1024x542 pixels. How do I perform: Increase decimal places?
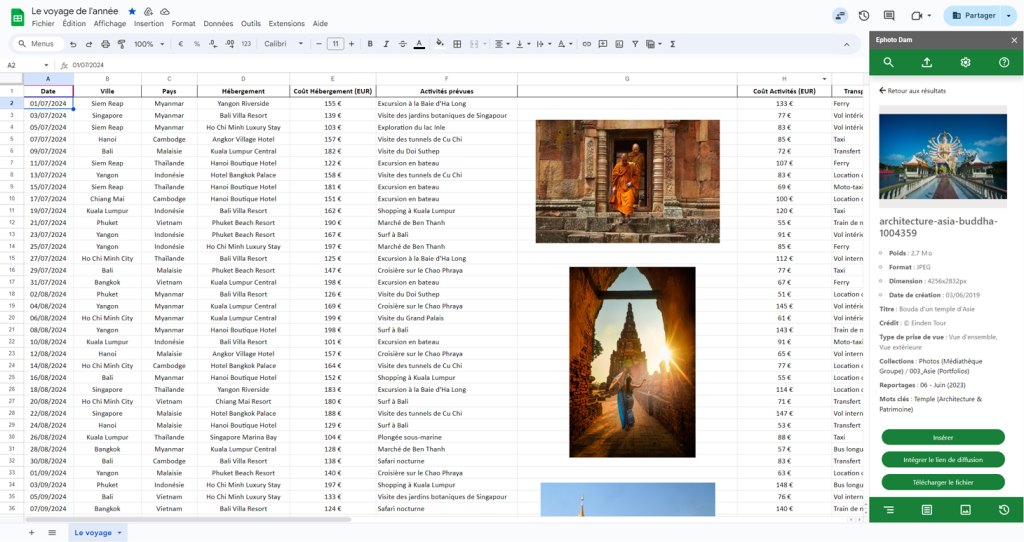pyautogui.click(x=229, y=44)
